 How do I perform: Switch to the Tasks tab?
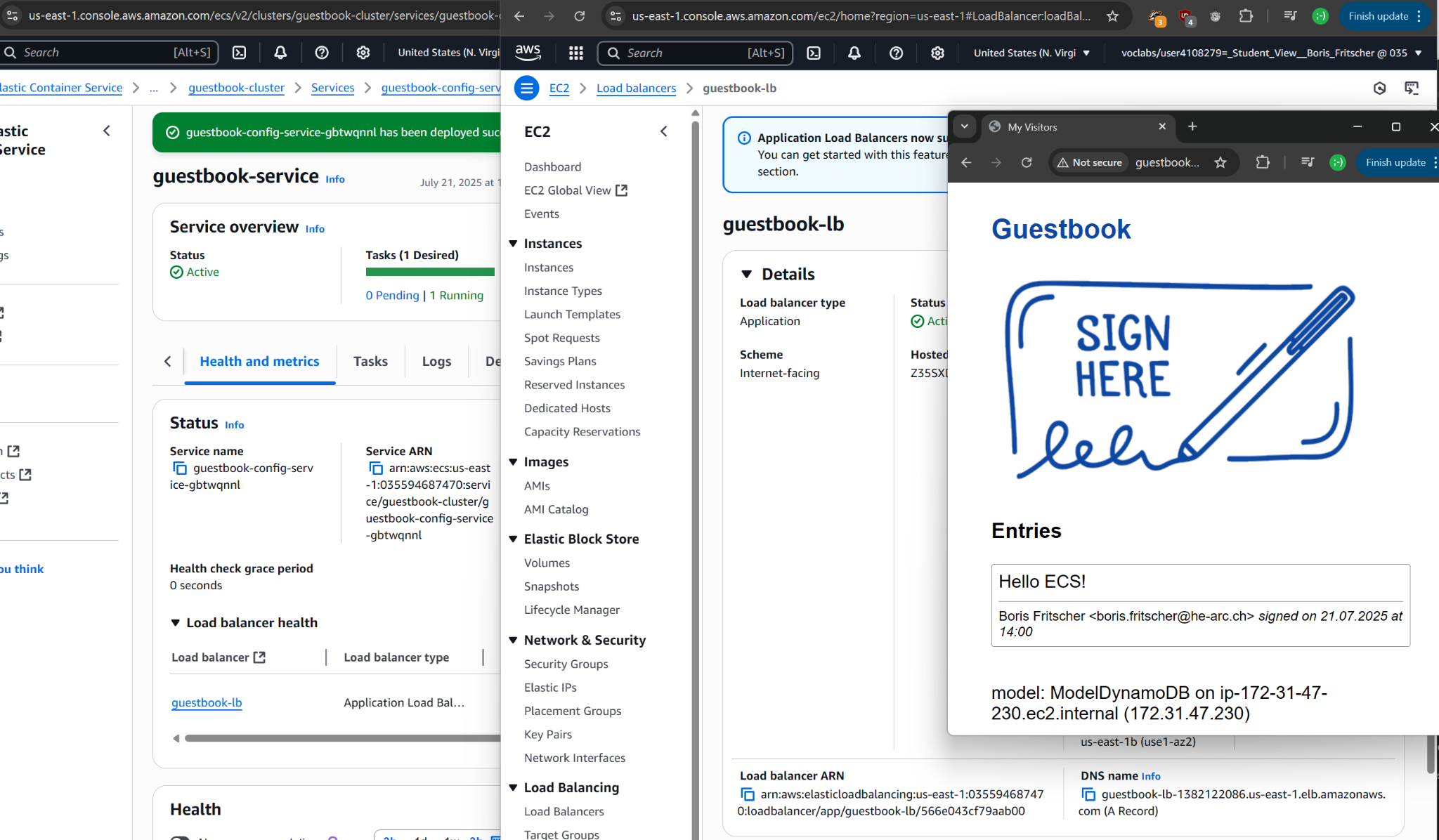click(370, 361)
